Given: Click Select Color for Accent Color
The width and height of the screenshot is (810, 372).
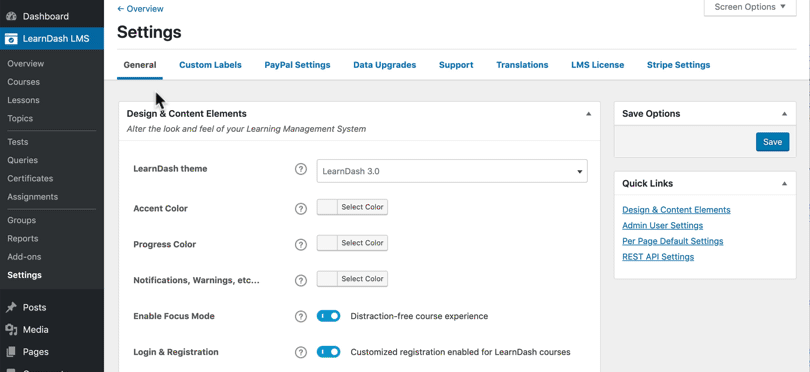Looking at the screenshot, I should pyautogui.click(x=362, y=207).
